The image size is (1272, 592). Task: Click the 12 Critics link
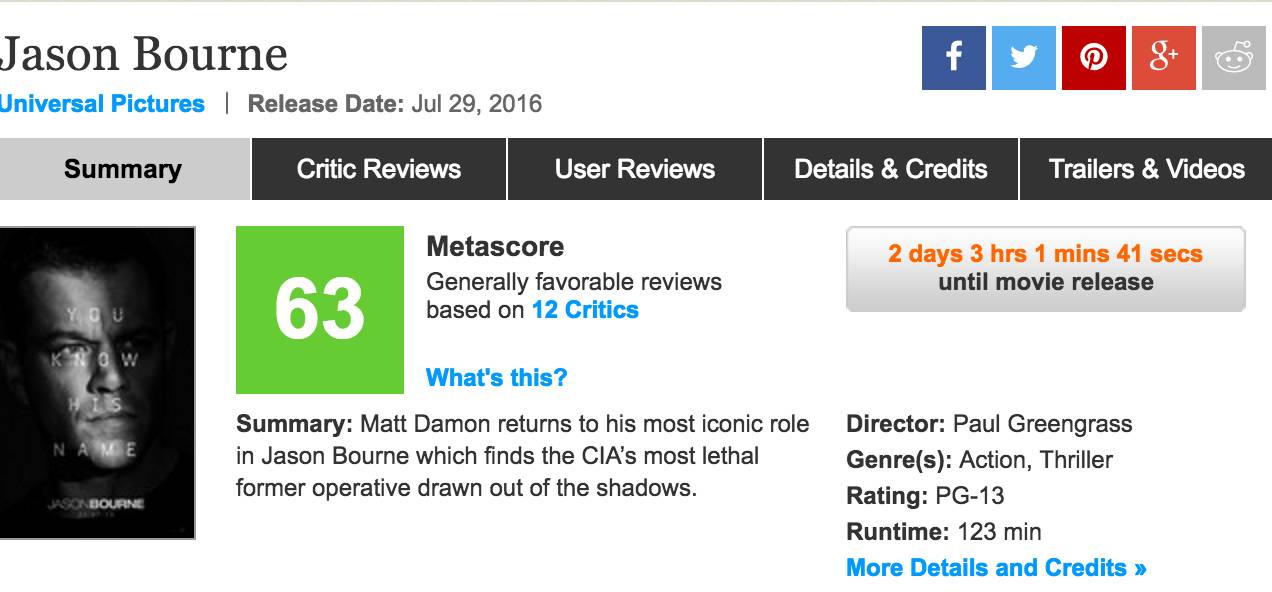point(585,310)
